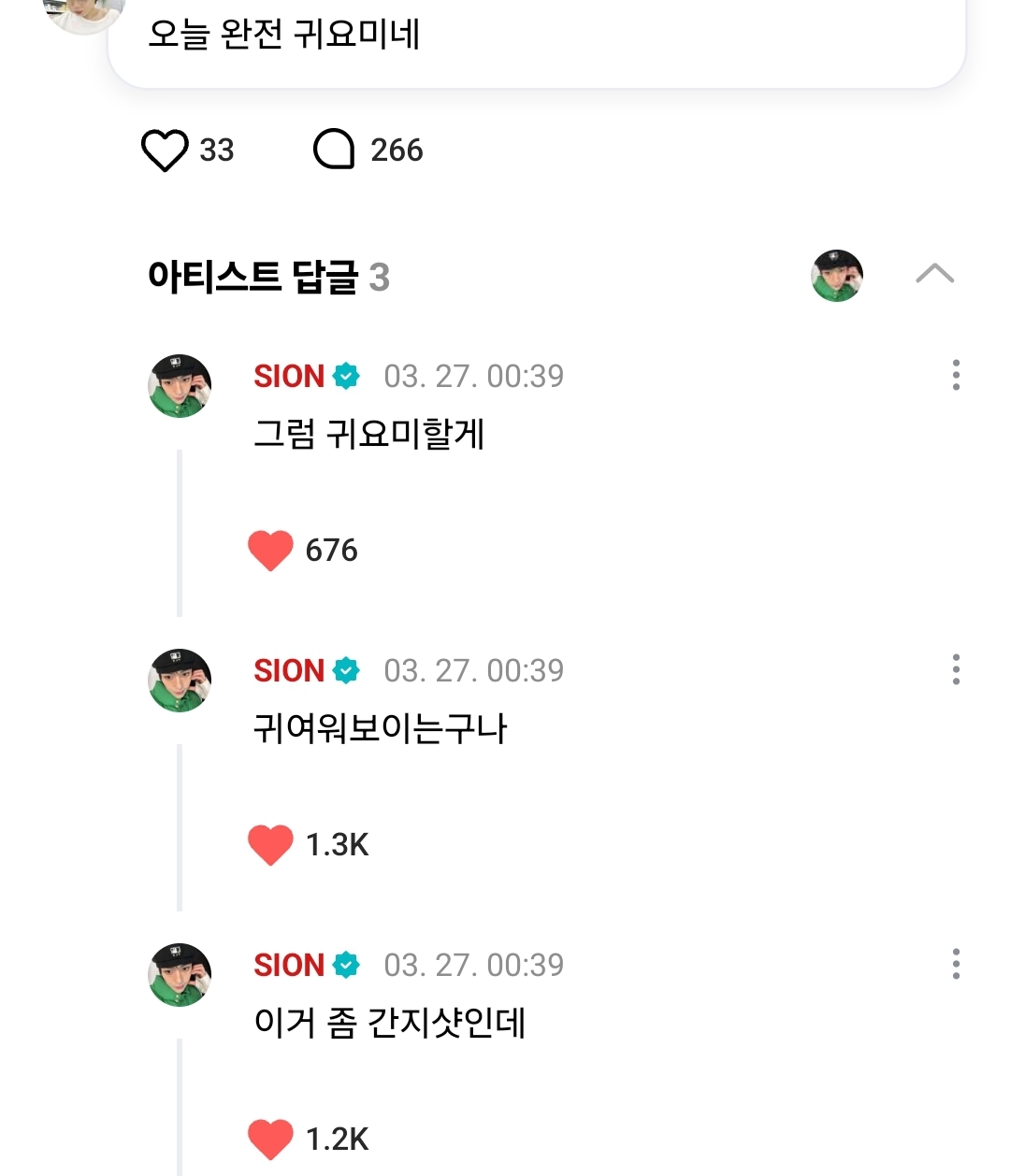Image resolution: width=1010 pixels, height=1176 pixels.
Task: Tap SION avatar on '이거 좀 간지샷인데' reply
Action: tap(180, 974)
